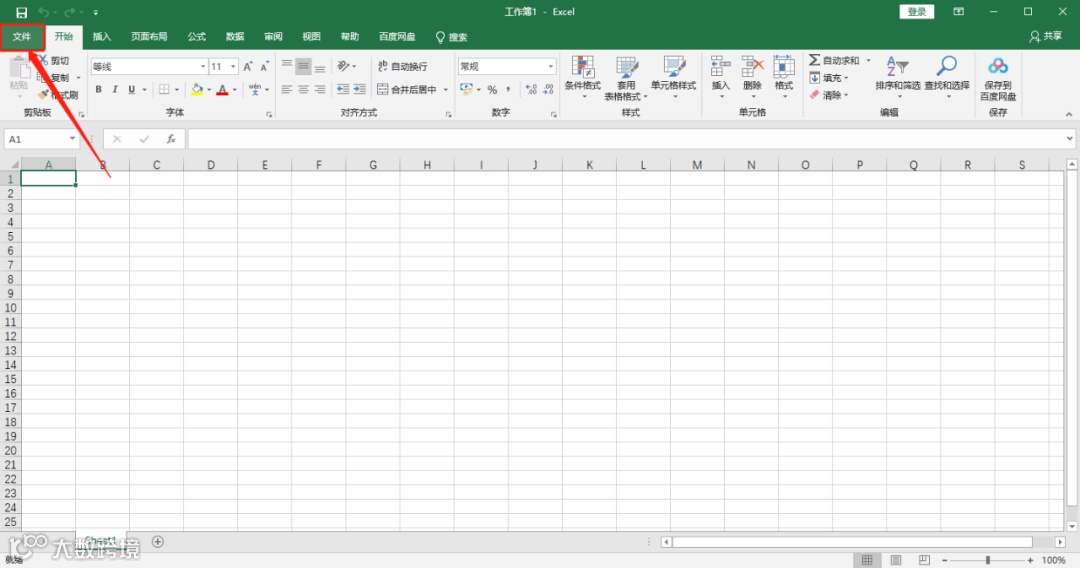The width and height of the screenshot is (1080, 568).
Task: Open the borders dropdown arrow
Action: pos(177,90)
